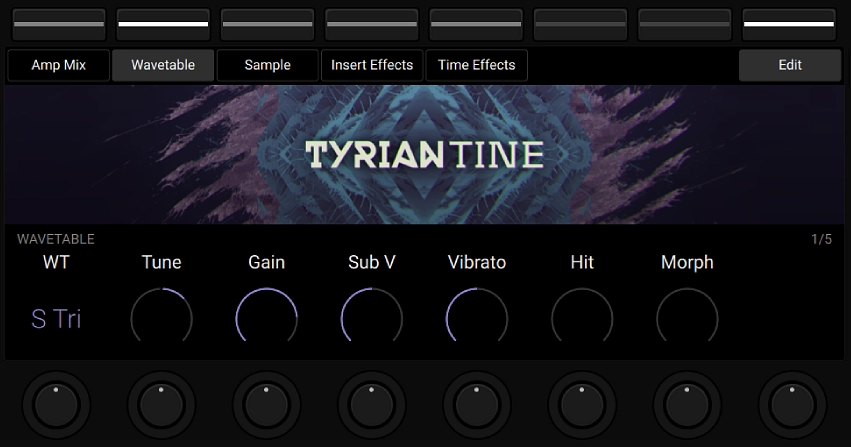Select the Wavetable tab
Viewport: 851px width, 447px height.
click(x=163, y=65)
